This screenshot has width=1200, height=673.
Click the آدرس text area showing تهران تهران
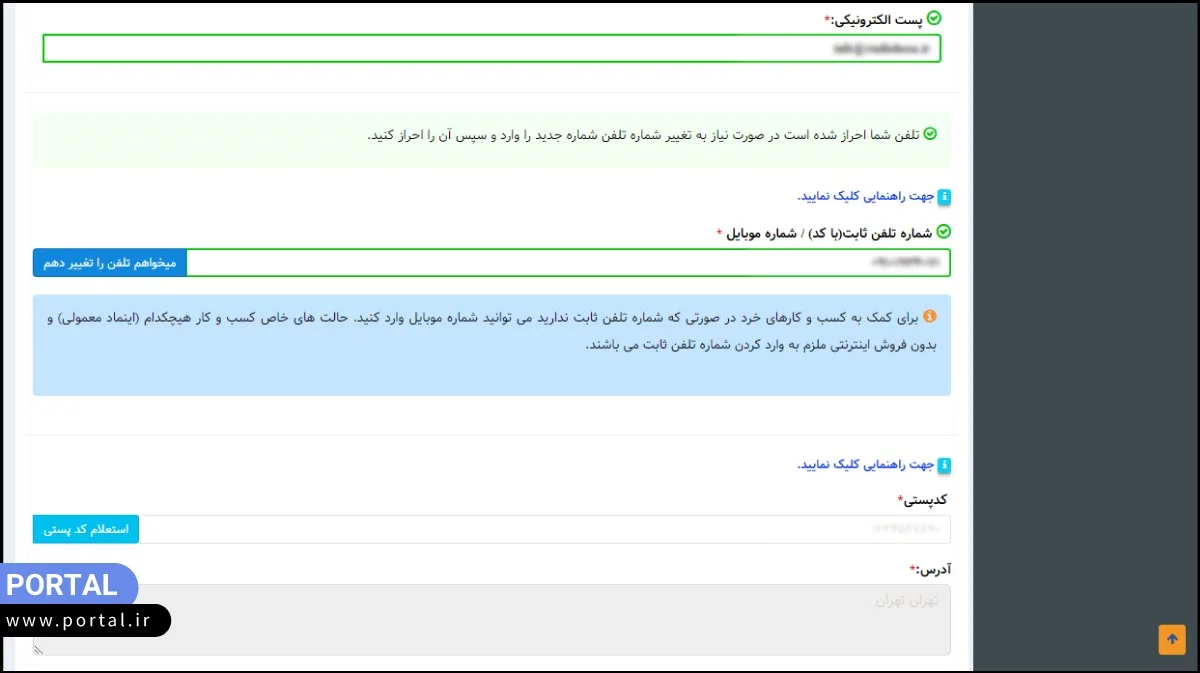point(491,618)
